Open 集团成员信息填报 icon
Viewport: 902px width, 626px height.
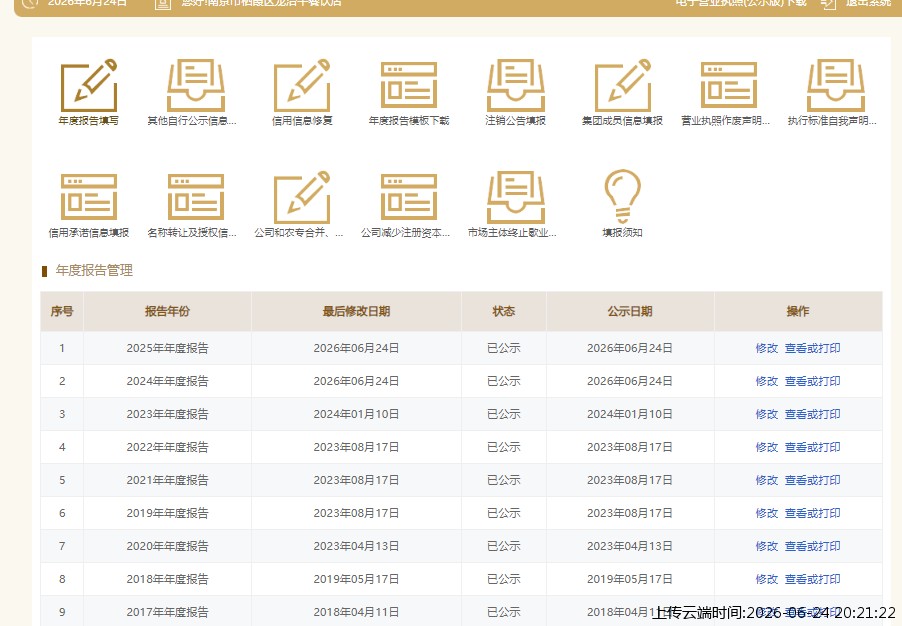point(622,86)
